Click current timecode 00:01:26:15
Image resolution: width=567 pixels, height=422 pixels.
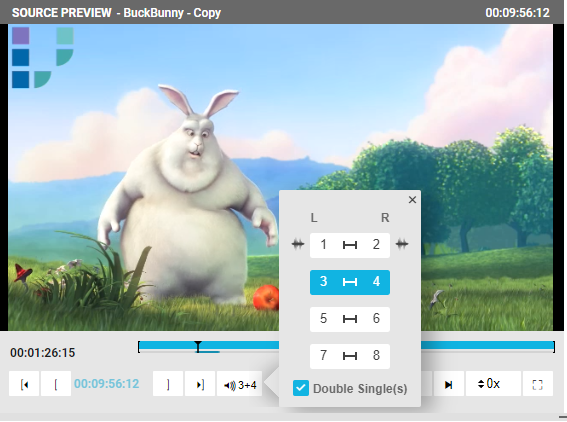[43, 353]
